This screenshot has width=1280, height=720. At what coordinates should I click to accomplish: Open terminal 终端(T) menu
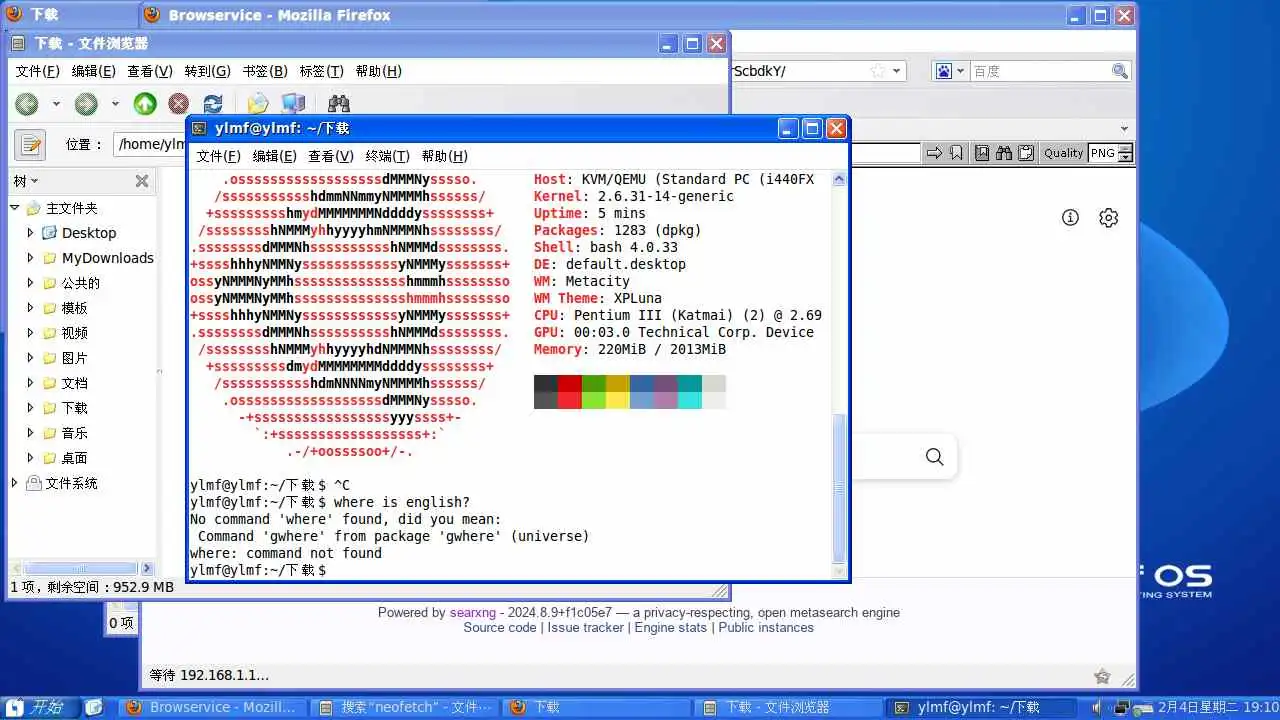pos(387,156)
